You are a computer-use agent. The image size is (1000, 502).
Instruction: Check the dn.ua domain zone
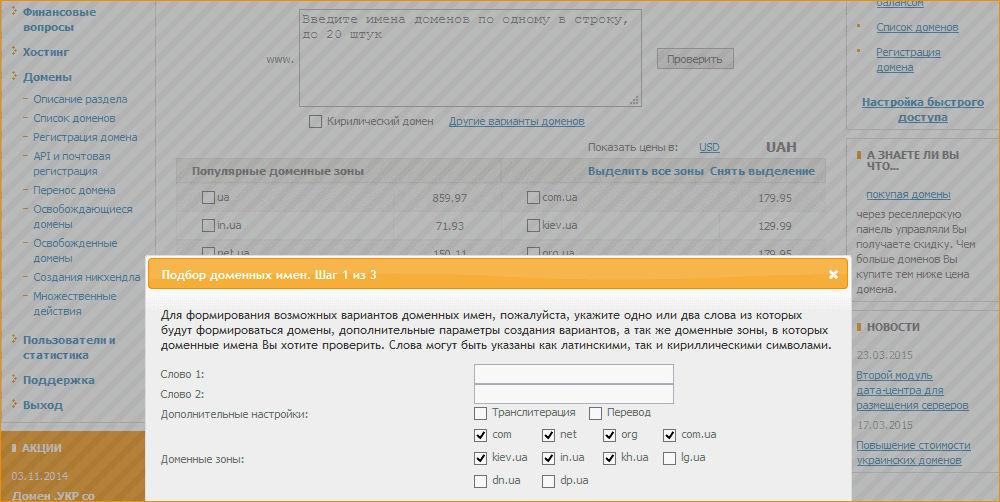[x=481, y=481]
